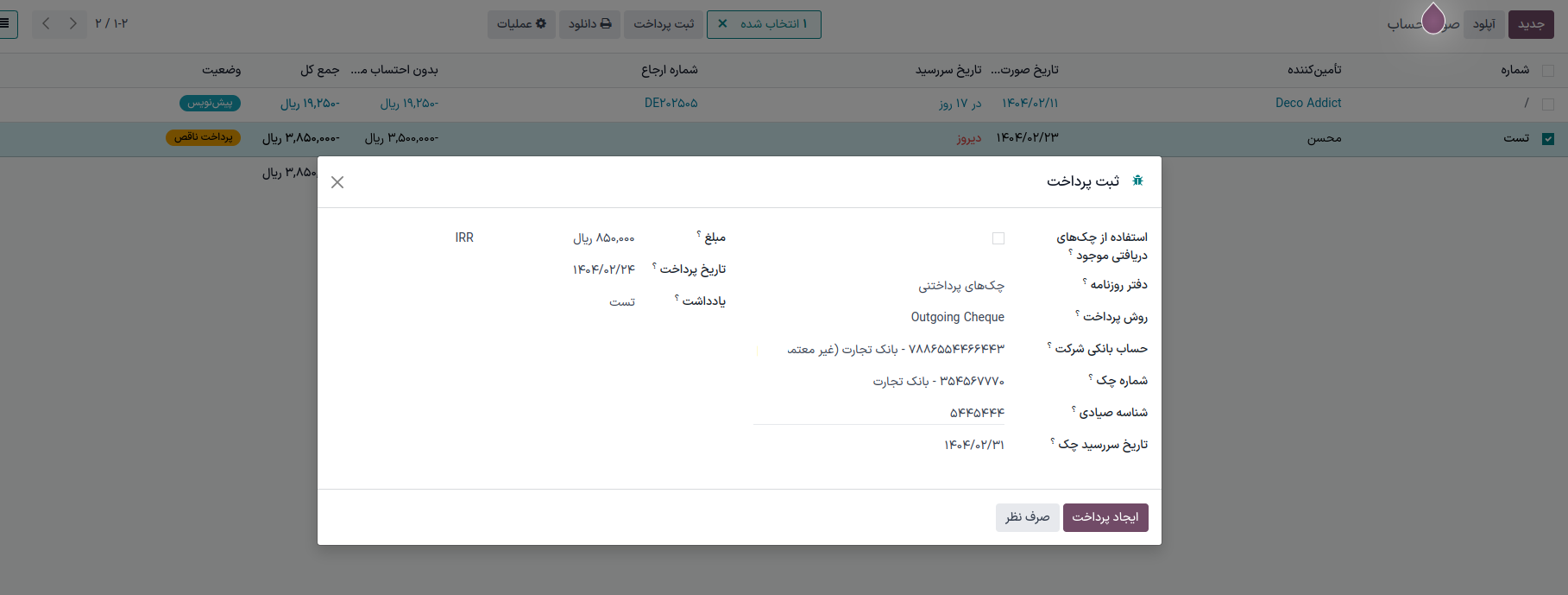This screenshot has width=1568, height=595.
Task: Sort by تأمین‌کننده column header
Action: tap(1314, 70)
